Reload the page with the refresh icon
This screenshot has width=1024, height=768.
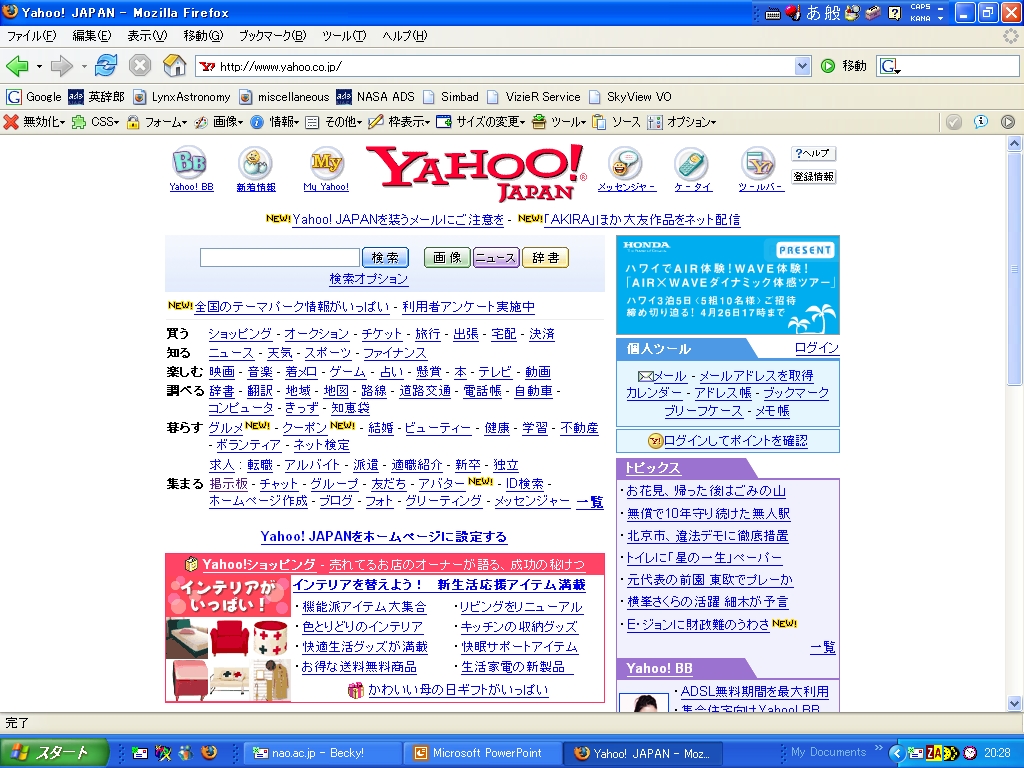pos(106,65)
